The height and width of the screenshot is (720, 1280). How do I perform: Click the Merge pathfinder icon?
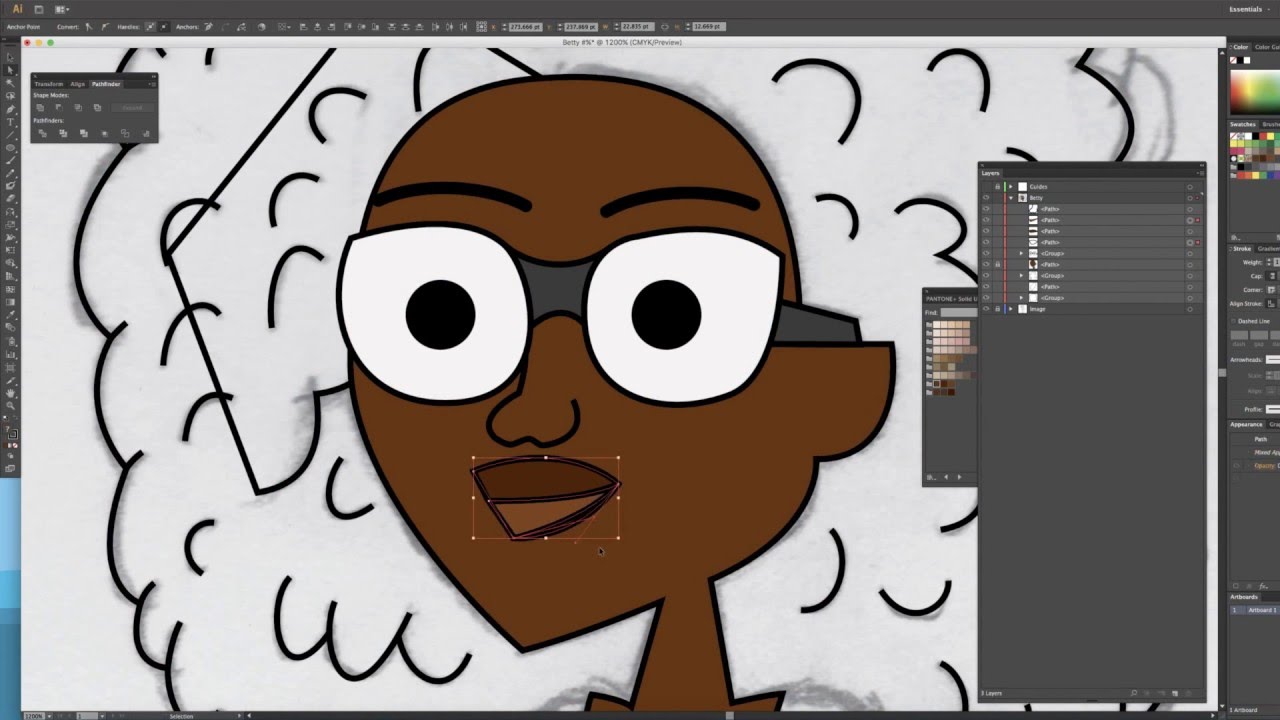tap(83, 133)
